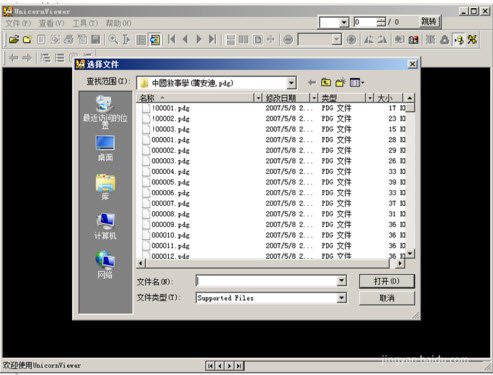Select the text cursor selection tool
The height and width of the screenshot is (375, 493).
126,40
